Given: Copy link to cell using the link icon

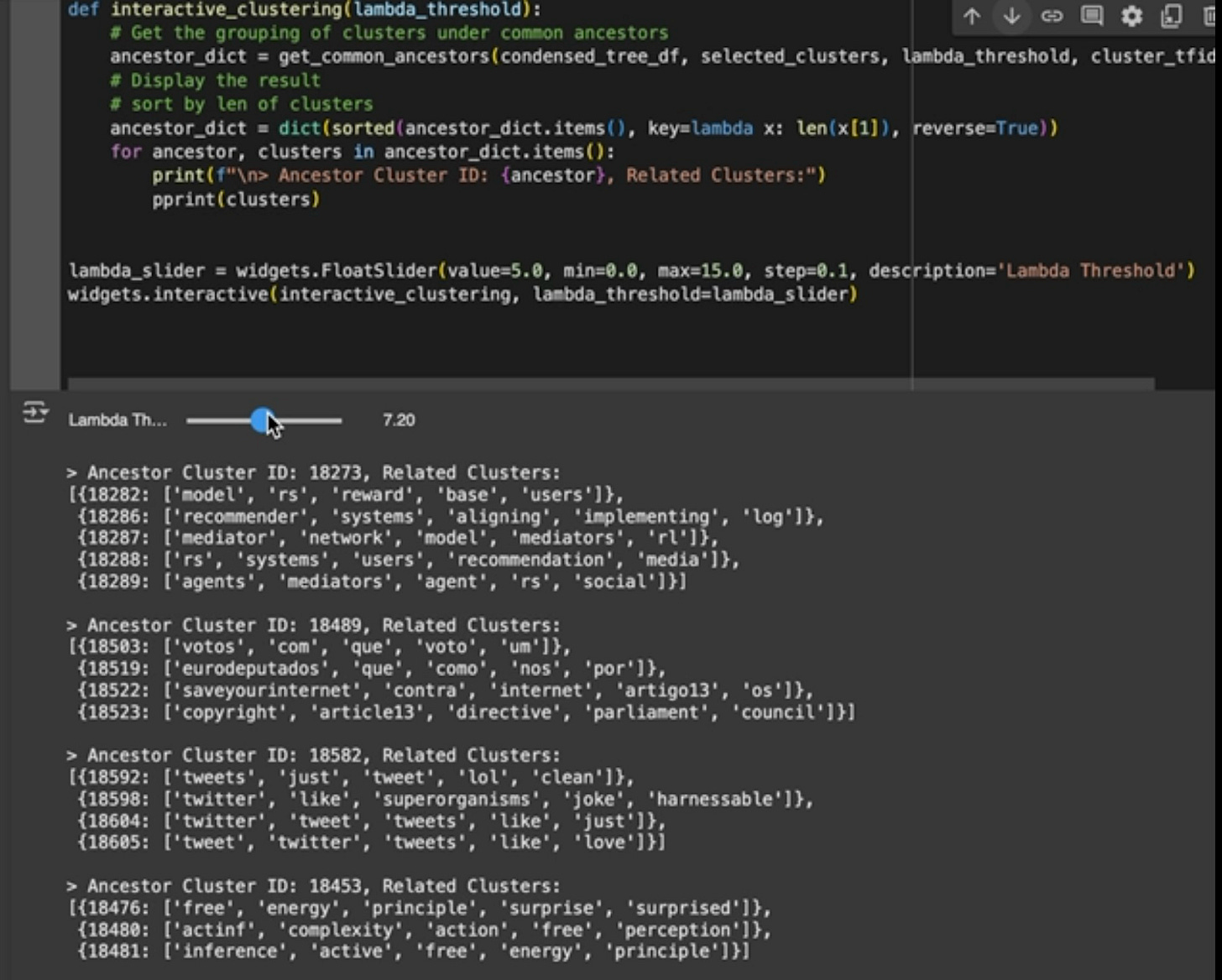Looking at the screenshot, I should 1052,16.
